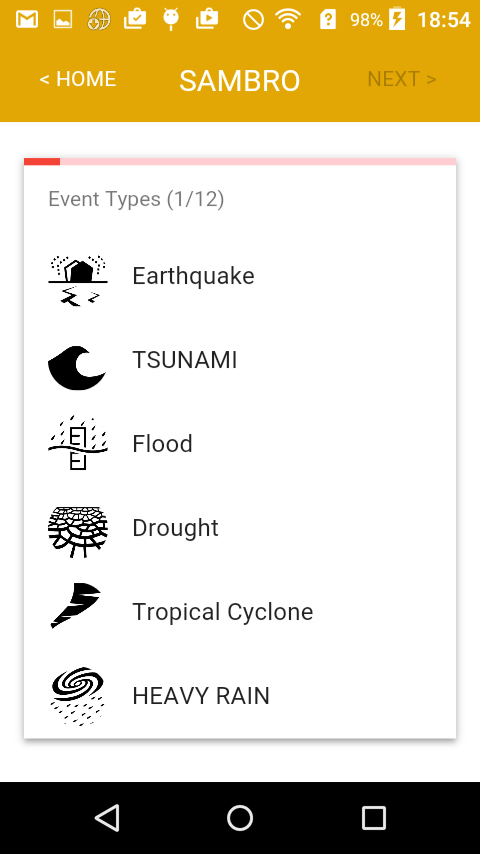Tap the Flood building icon
480x854 pixels.
pyautogui.click(x=78, y=443)
